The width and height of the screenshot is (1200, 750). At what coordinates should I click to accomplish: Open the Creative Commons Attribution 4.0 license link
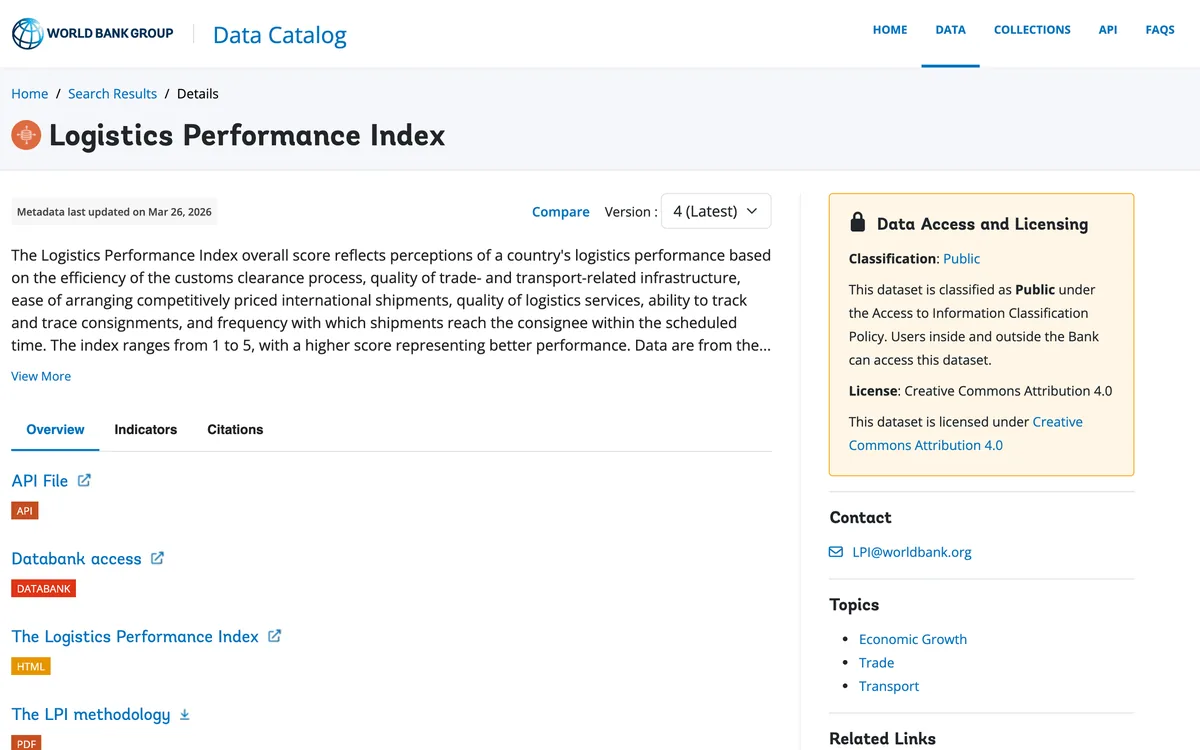pos(966,433)
